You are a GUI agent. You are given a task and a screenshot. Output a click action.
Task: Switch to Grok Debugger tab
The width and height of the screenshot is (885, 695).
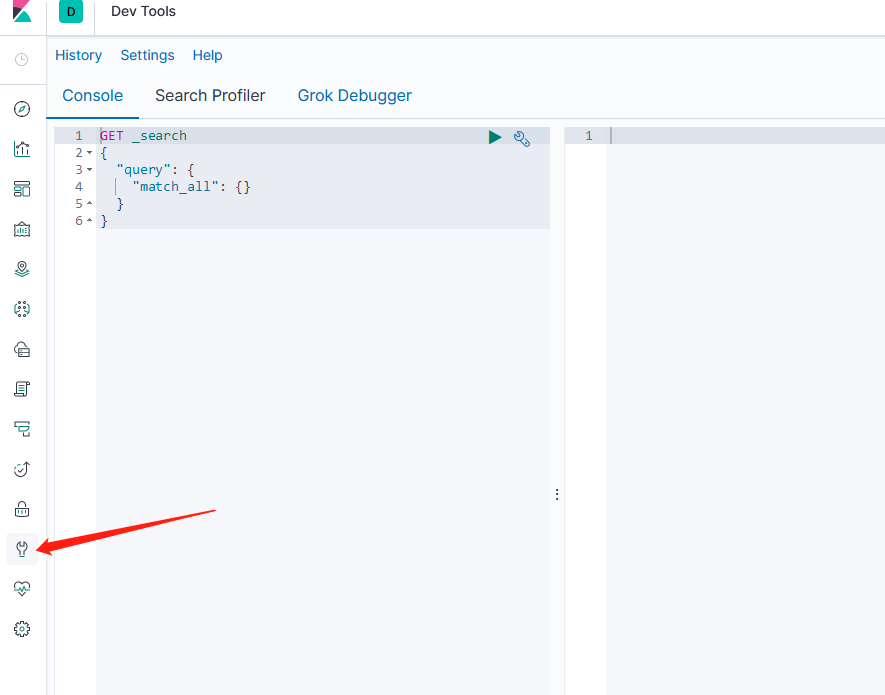point(354,96)
